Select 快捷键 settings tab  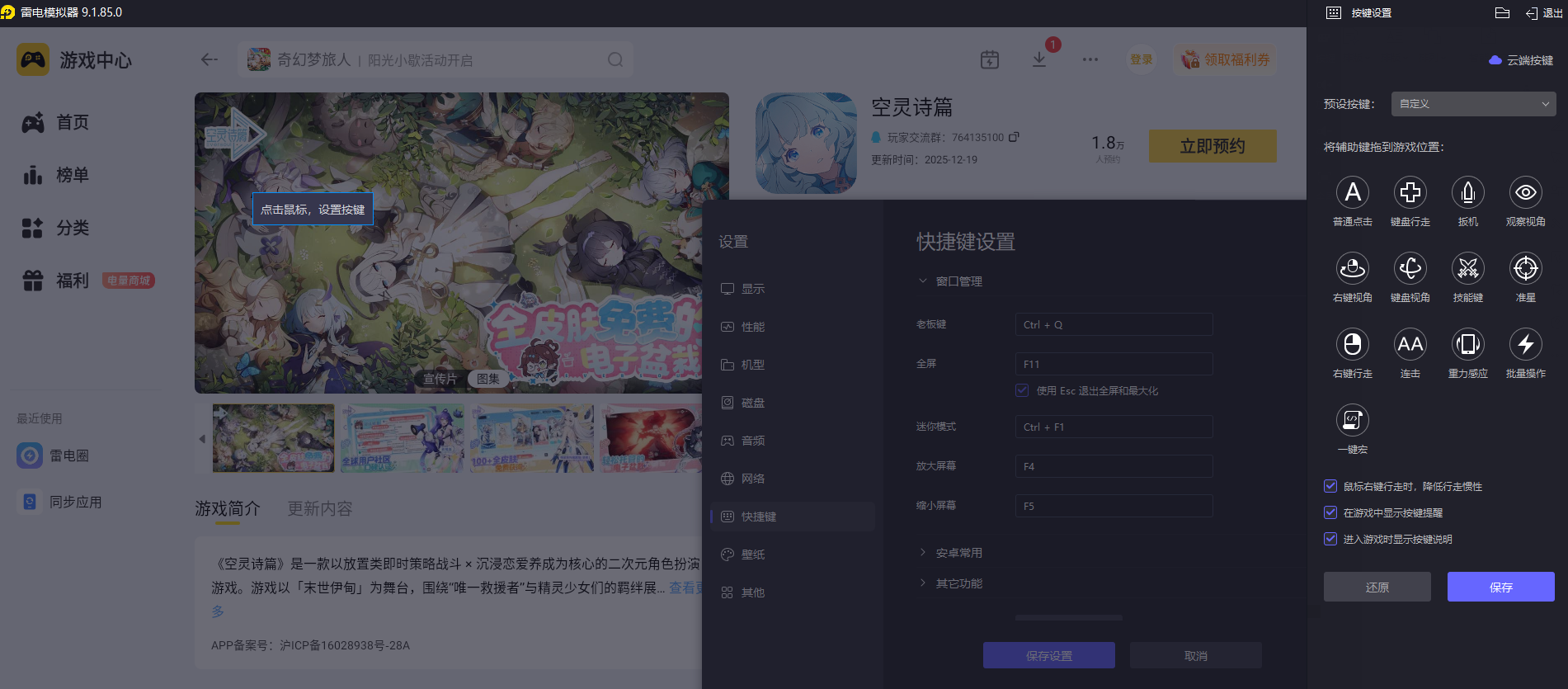point(793,517)
